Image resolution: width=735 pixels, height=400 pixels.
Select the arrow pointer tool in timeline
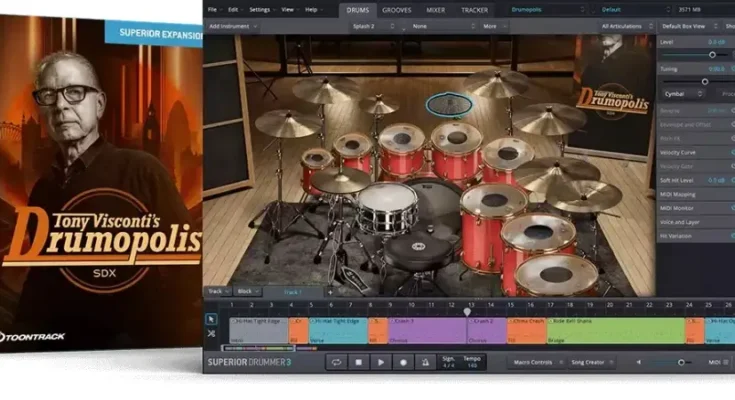pyautogui.click(x=212, y=319)
